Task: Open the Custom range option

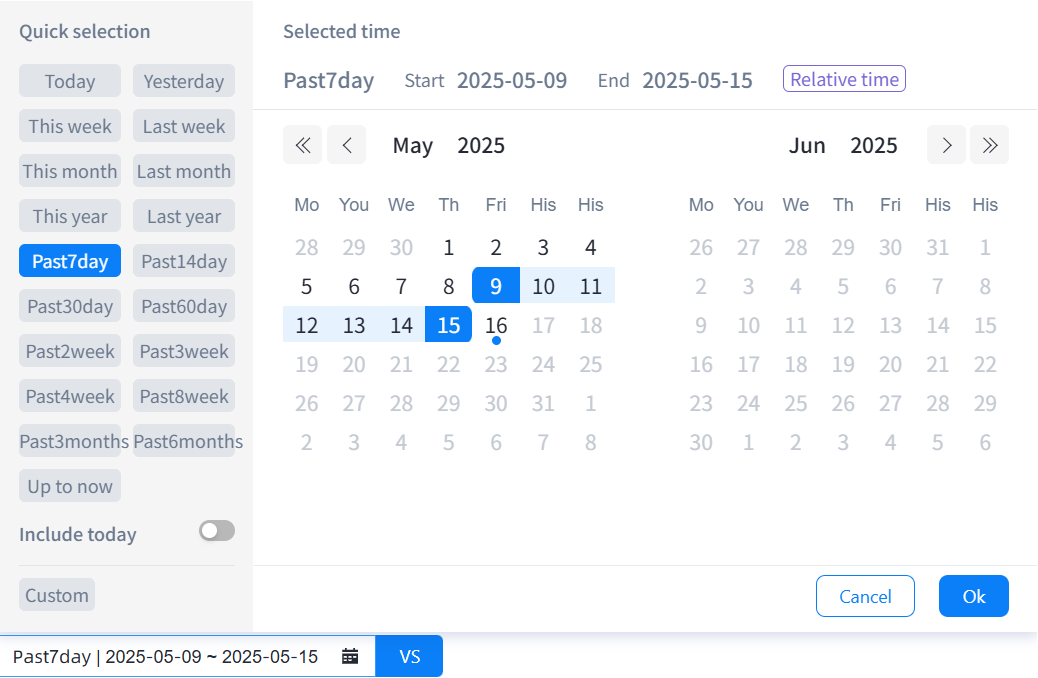Action: click(57, 595)
